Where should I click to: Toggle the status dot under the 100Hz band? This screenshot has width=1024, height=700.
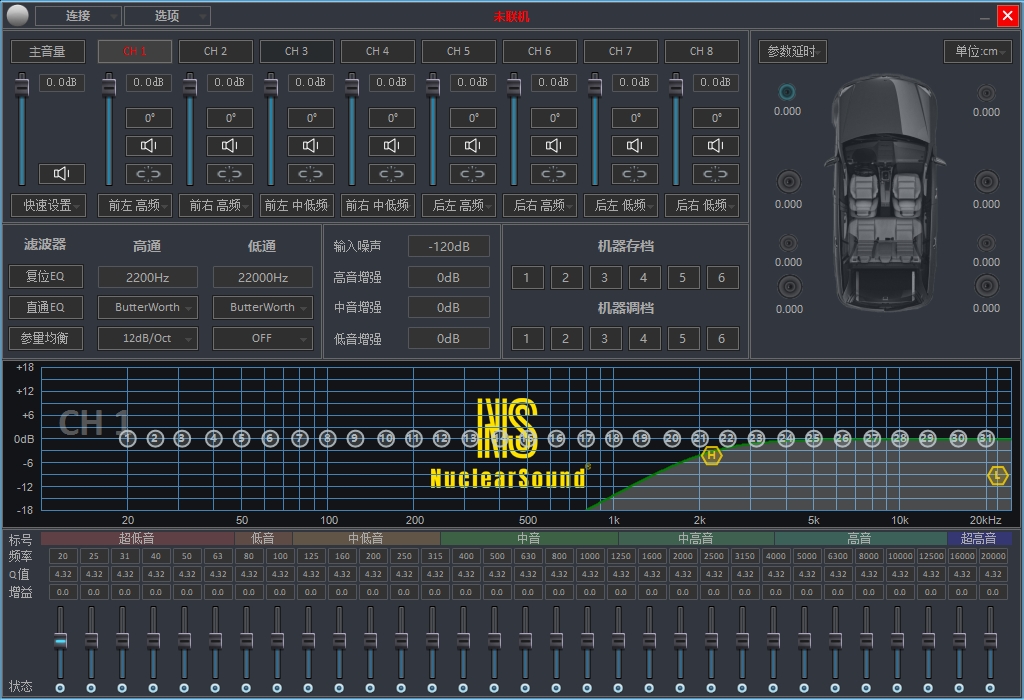click(x=277, y=688)
